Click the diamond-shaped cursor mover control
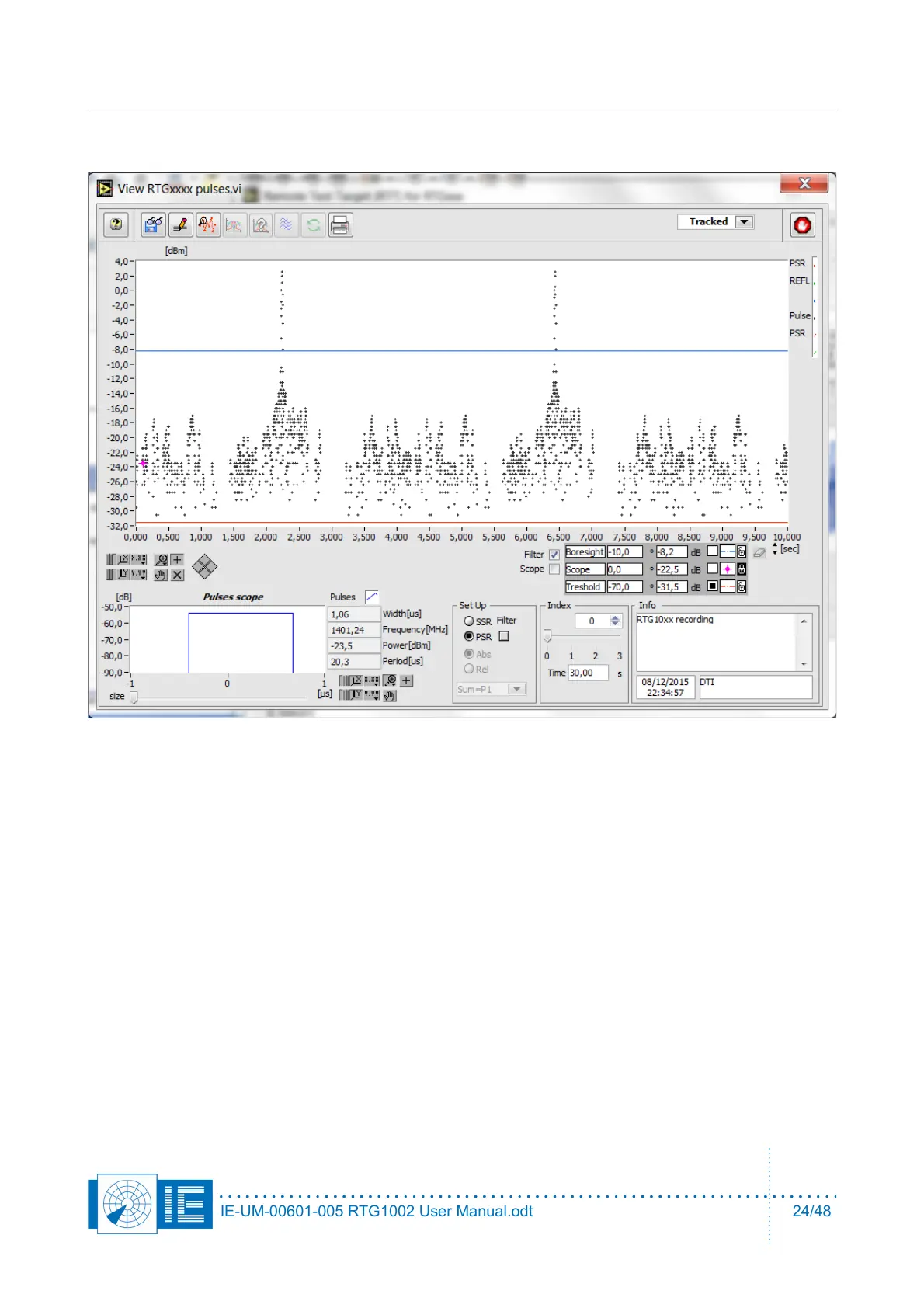Image resolution: width=924 pixels, height=1308 pixels. [204, 567]
